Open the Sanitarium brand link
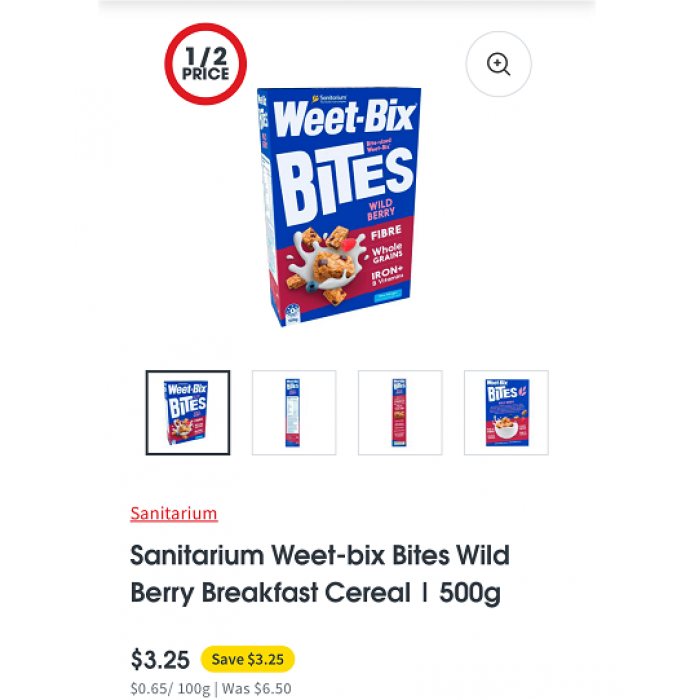 click(x=174, y=514)
